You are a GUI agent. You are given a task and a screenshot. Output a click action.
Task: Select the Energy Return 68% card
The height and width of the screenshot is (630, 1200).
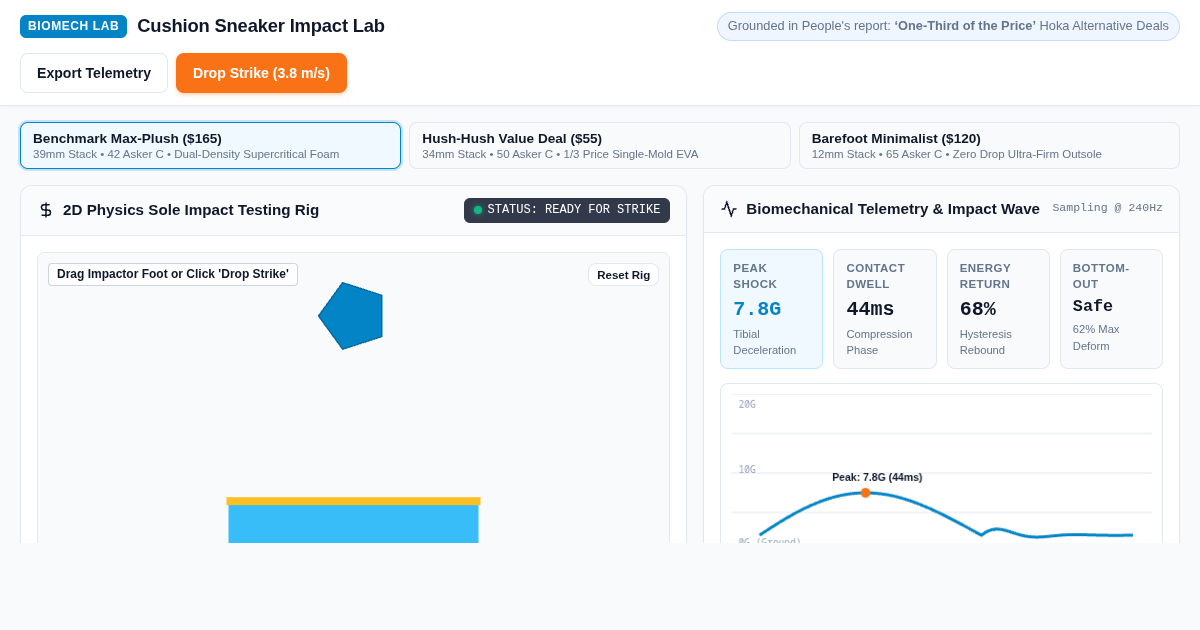click(998, 309)
